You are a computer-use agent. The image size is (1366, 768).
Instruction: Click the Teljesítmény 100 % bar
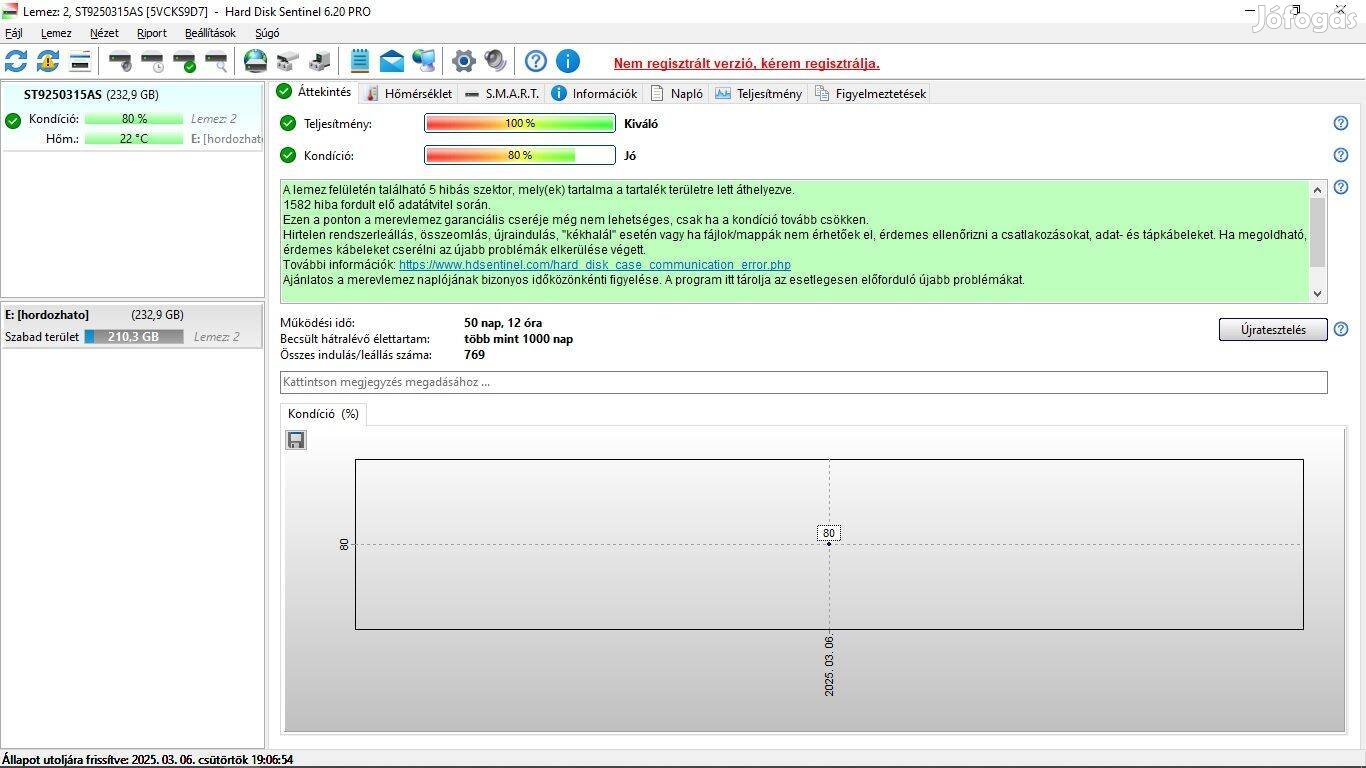(x=520, y=123)
